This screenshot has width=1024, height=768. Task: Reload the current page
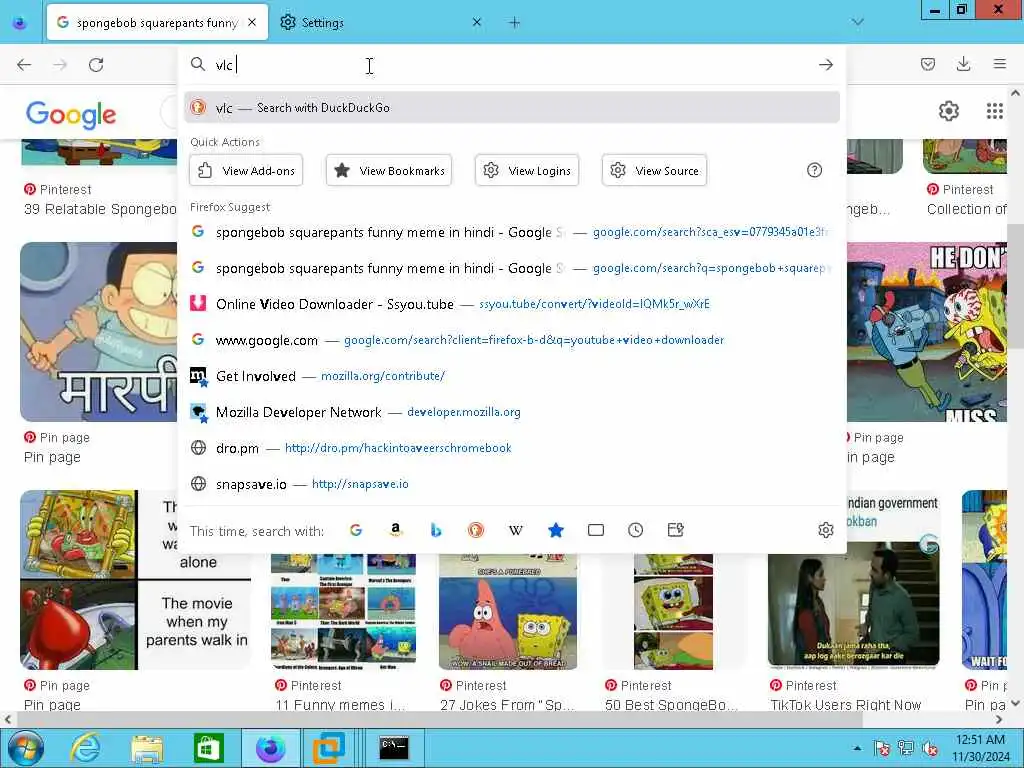(96, 65)
